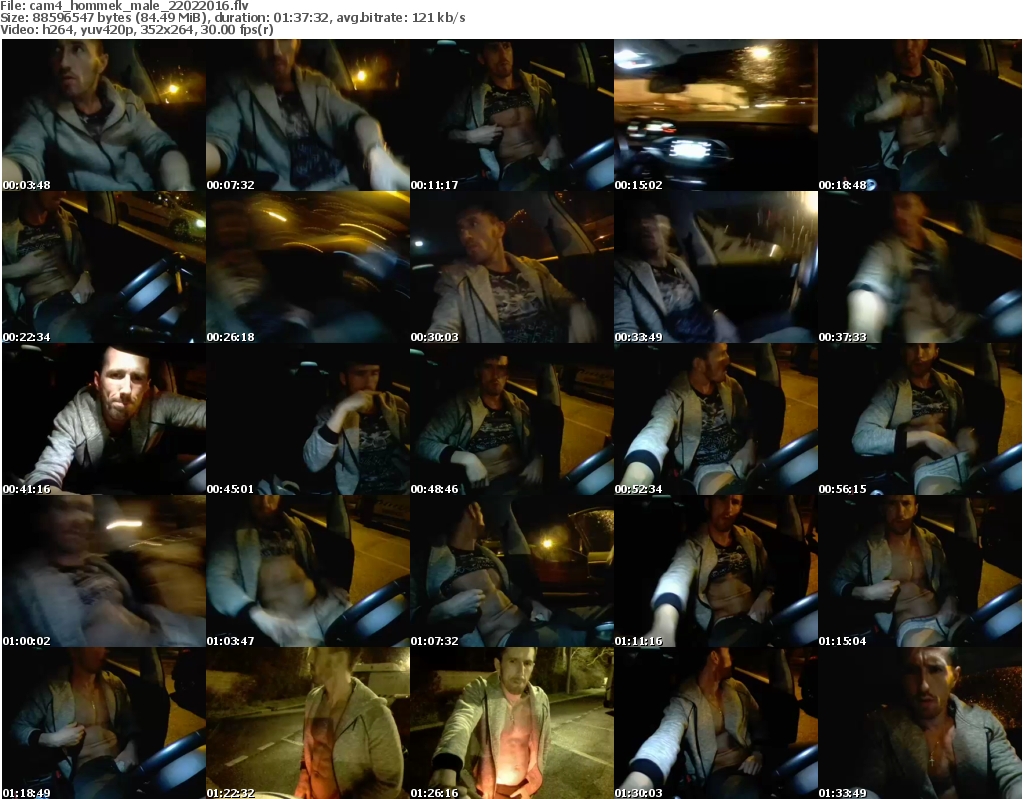This screenshot has width=1024, height=799.
Task: Select the thumbnail stamped 01:03:47
Action: click(308, 572)
